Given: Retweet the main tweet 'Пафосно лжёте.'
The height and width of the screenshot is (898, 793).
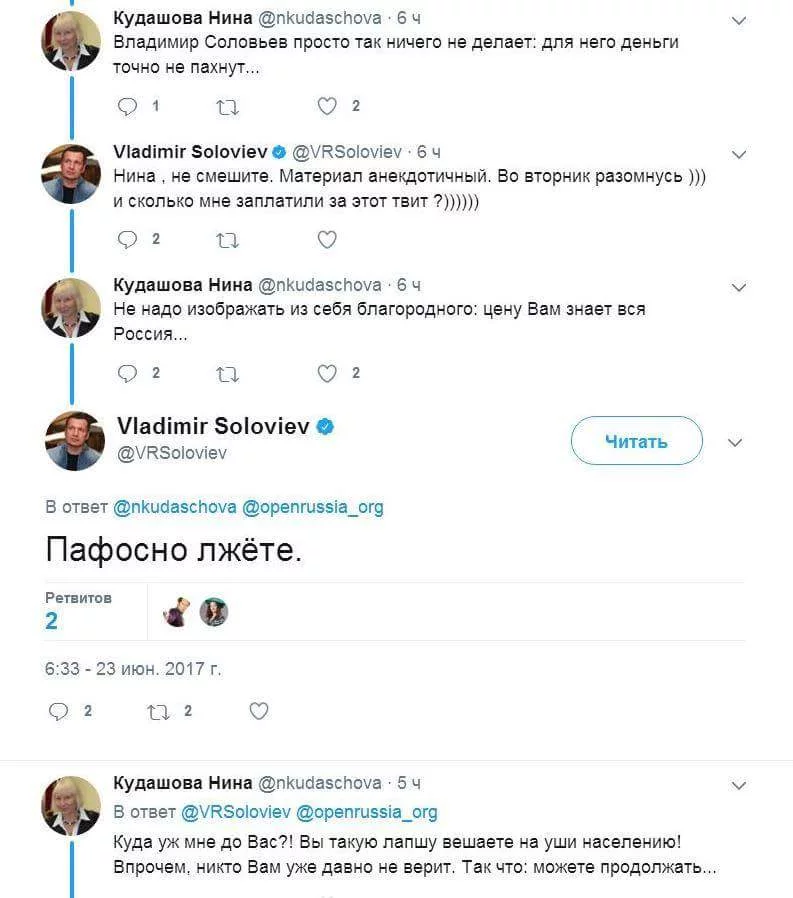Looking at the screenshot, I should (159, 711).
